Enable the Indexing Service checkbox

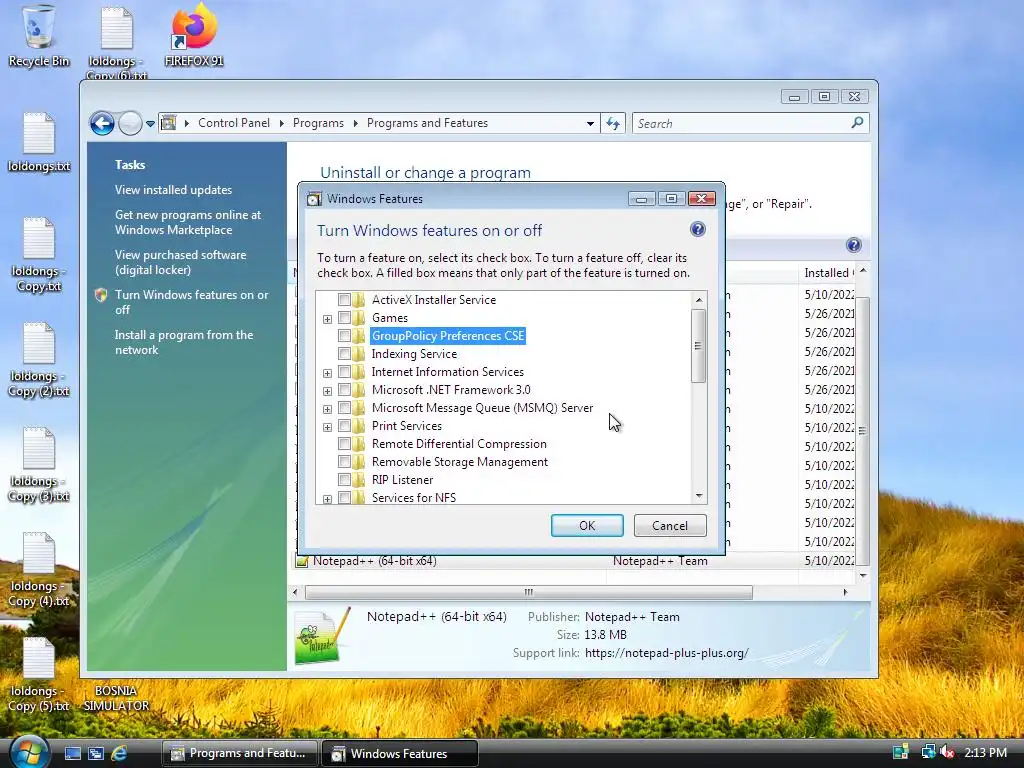coord(344,353)
